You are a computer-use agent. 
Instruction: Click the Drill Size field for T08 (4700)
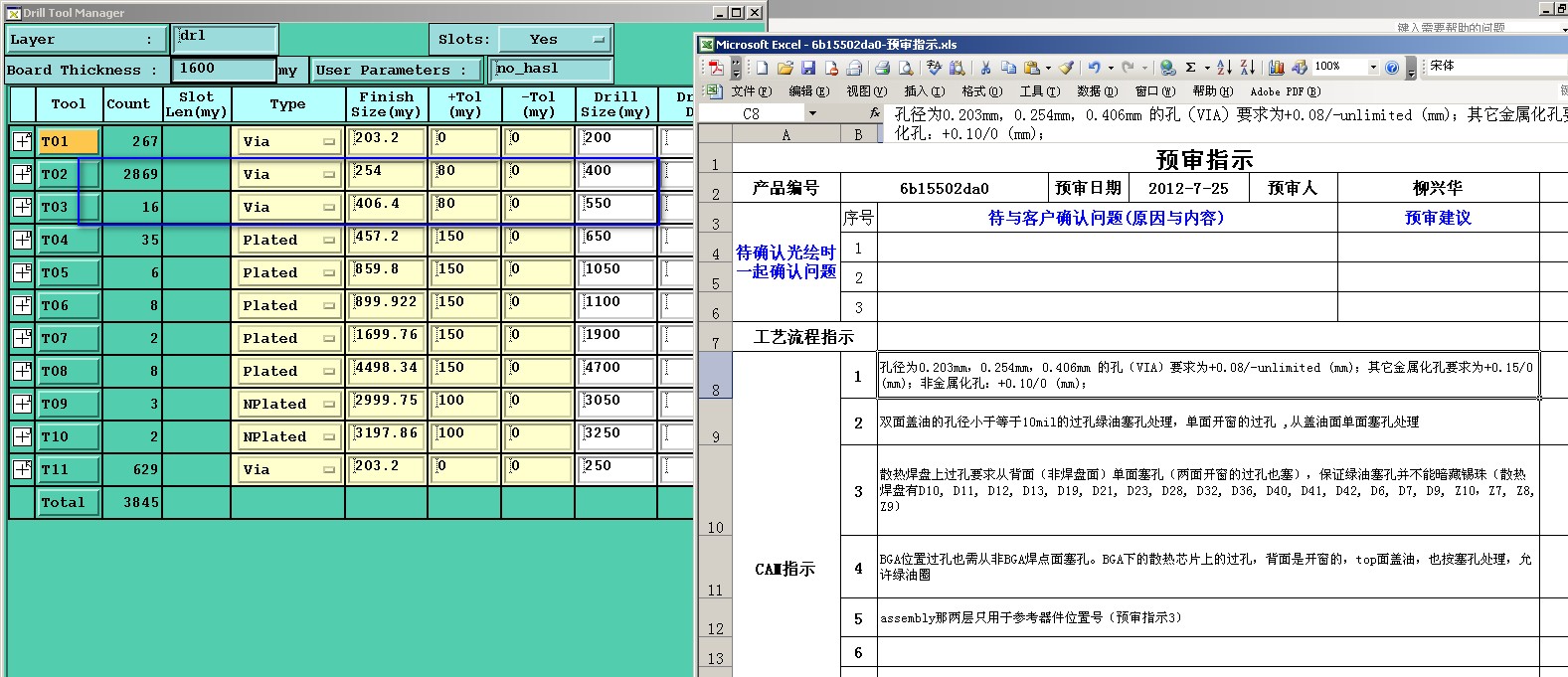(617, 371)
